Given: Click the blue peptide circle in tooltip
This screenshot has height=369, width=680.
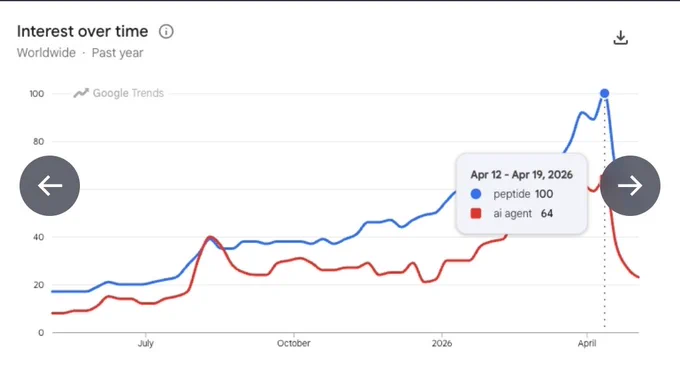Looking at the screenshot, I should pyautogui.click(x=476, y=194).
